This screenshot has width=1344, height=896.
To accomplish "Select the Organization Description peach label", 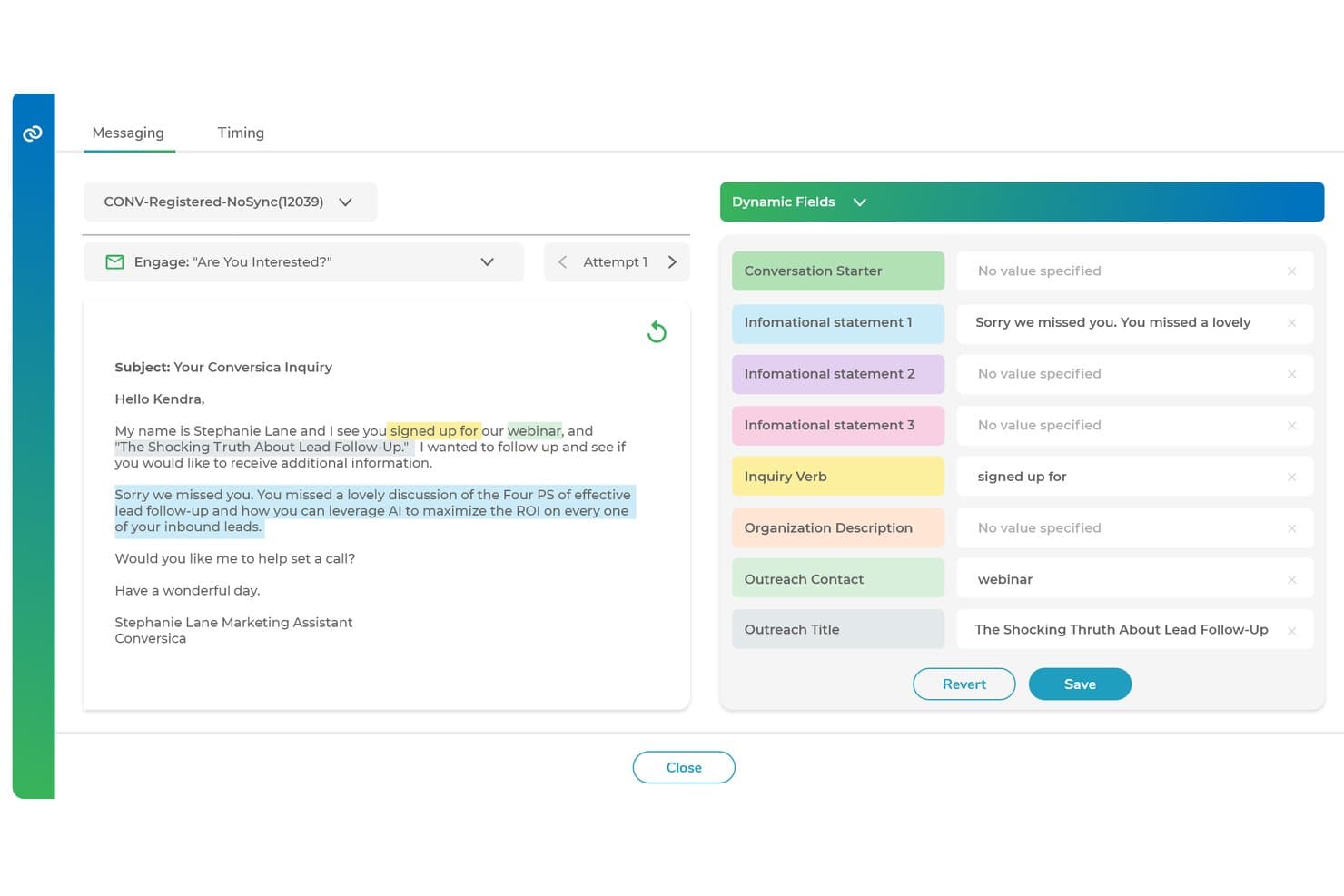I will (x=838, y=528).
